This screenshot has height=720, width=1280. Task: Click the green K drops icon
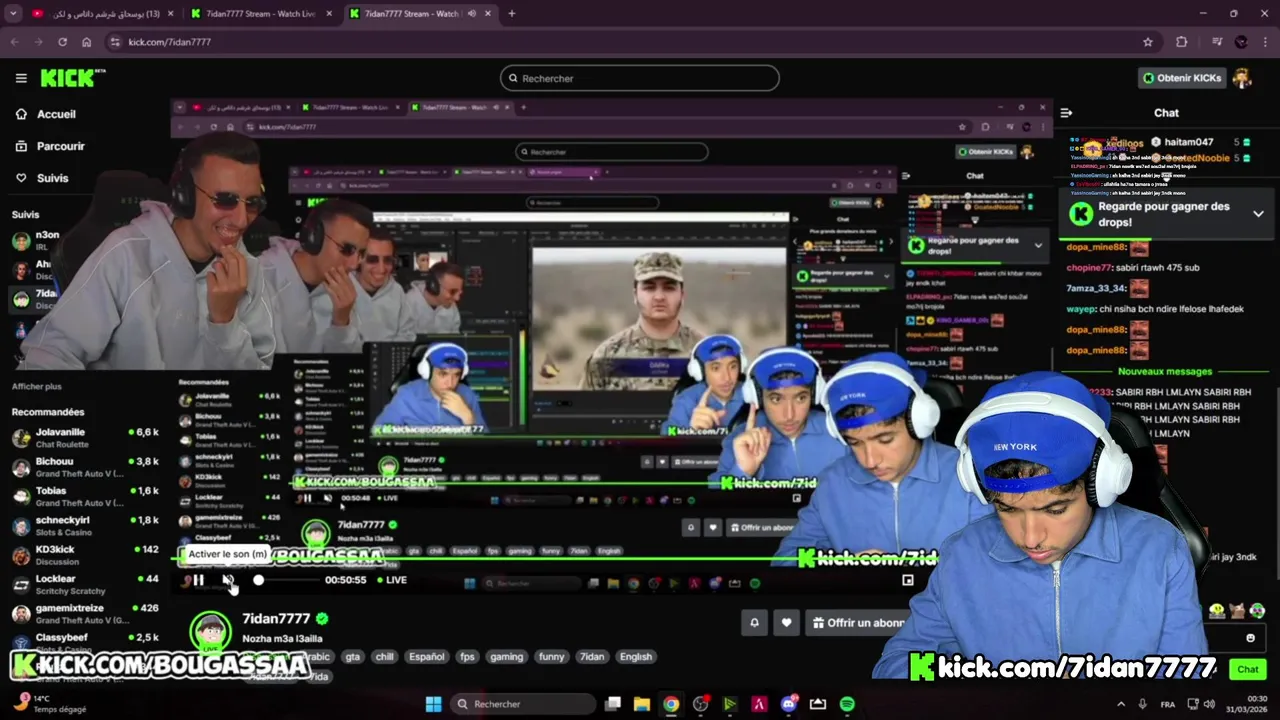(1081, 213)
